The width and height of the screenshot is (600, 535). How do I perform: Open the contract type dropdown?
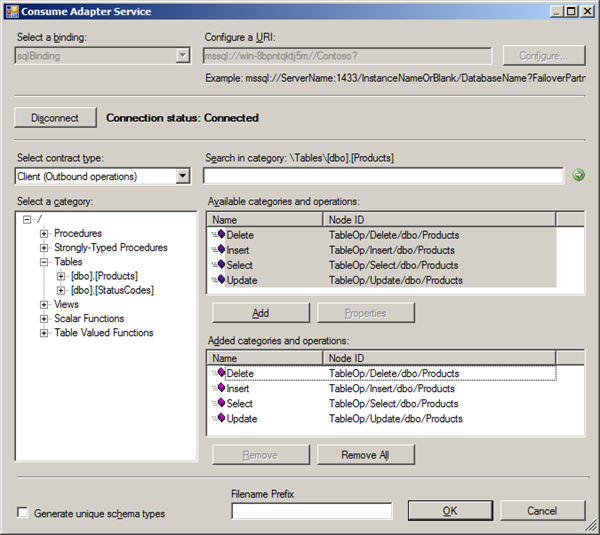click(182, 176)
